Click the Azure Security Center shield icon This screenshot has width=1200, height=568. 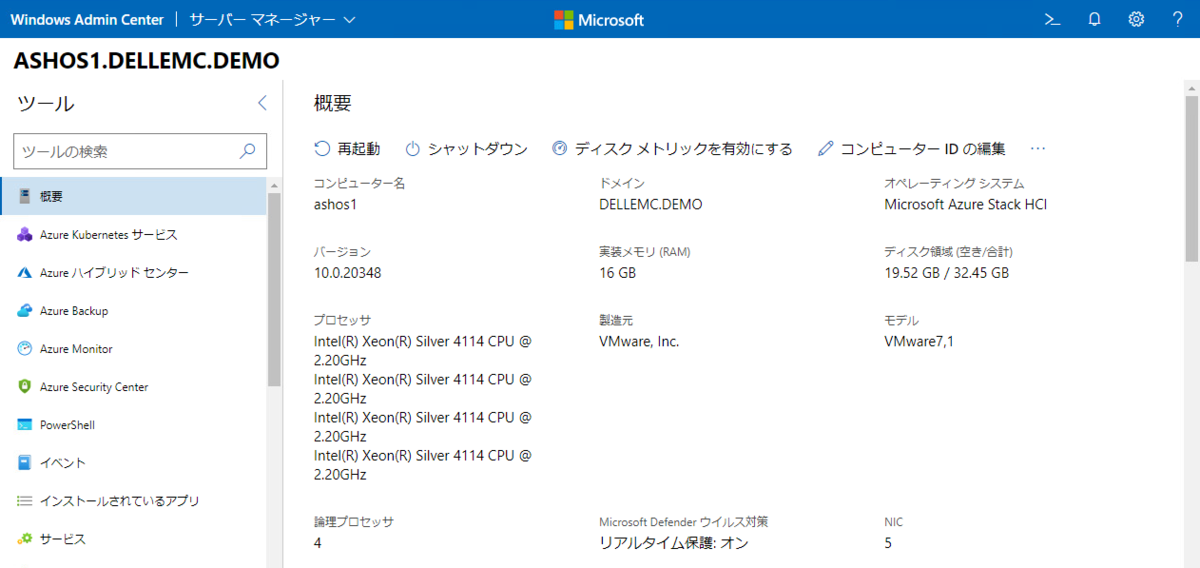click(25, 386)
